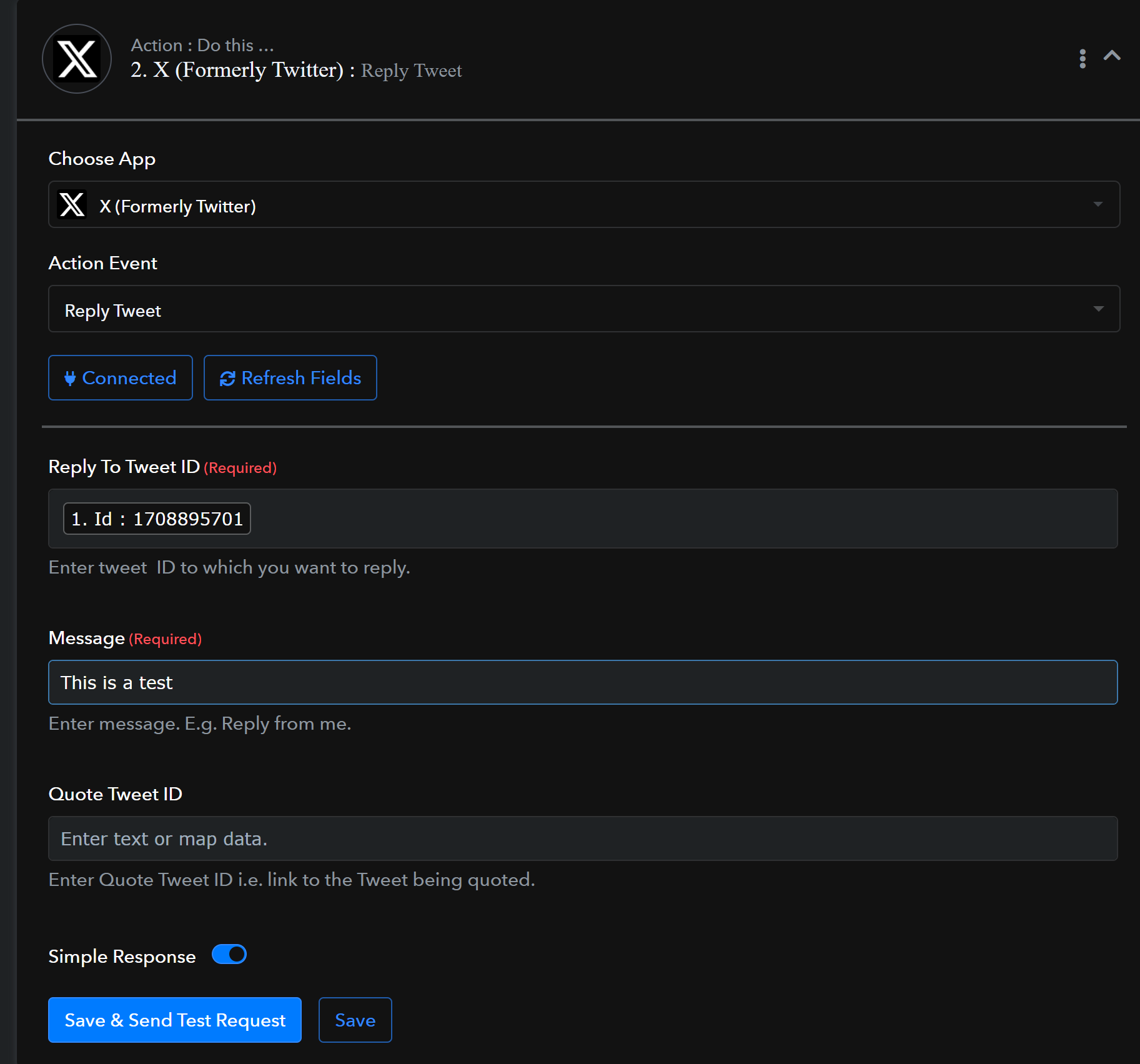Click Save & Send Test Request

coord(175,1020)
